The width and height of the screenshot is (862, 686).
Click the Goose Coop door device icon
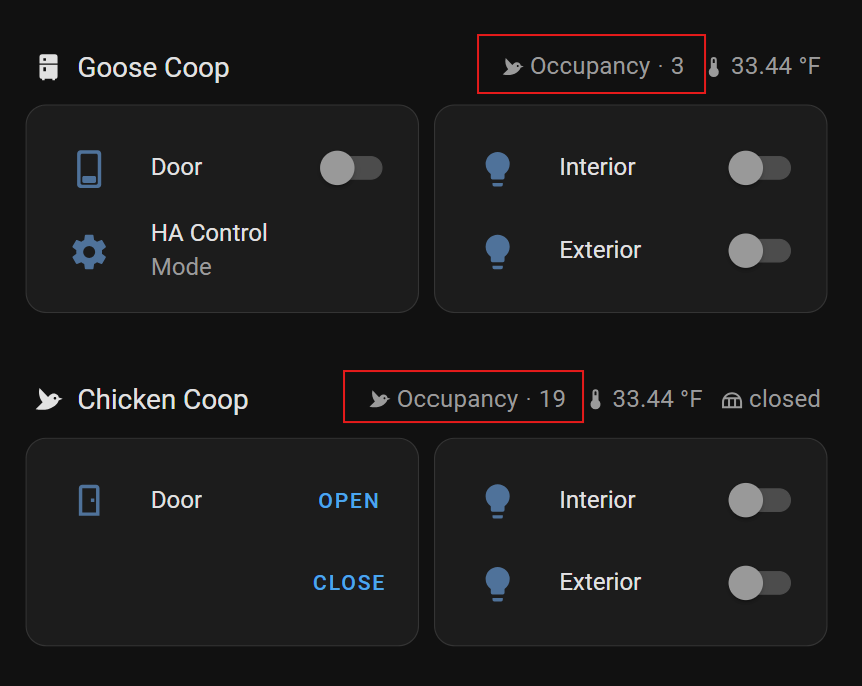pyautogui.click(x=89, y=169)
